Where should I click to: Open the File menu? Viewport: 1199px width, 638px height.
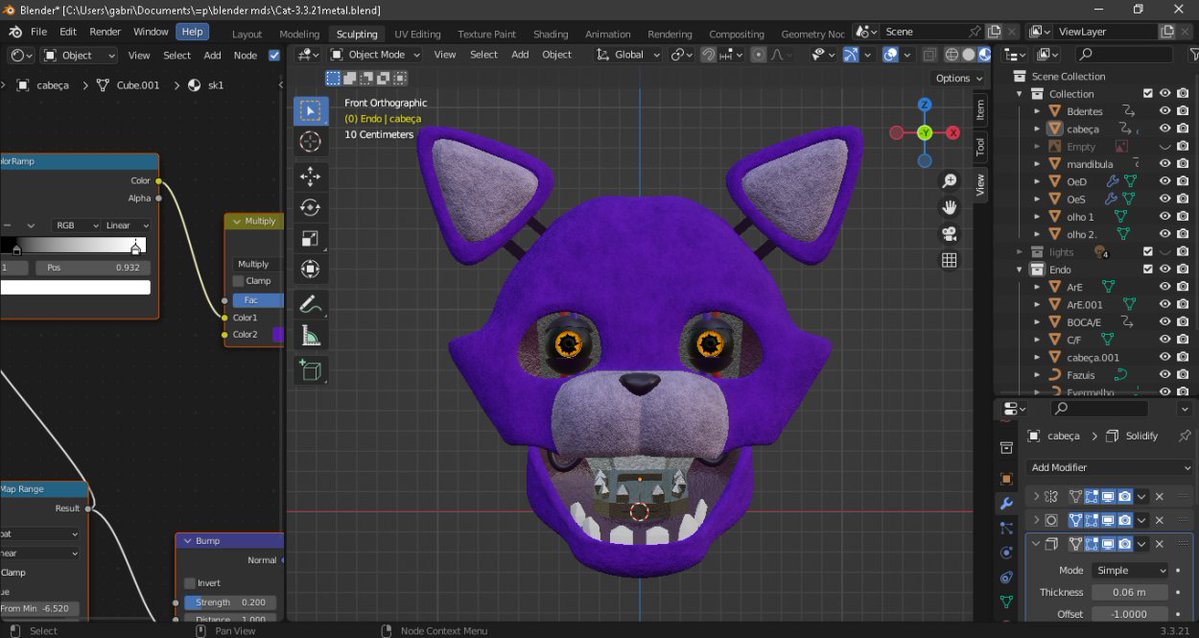[38, 32]
